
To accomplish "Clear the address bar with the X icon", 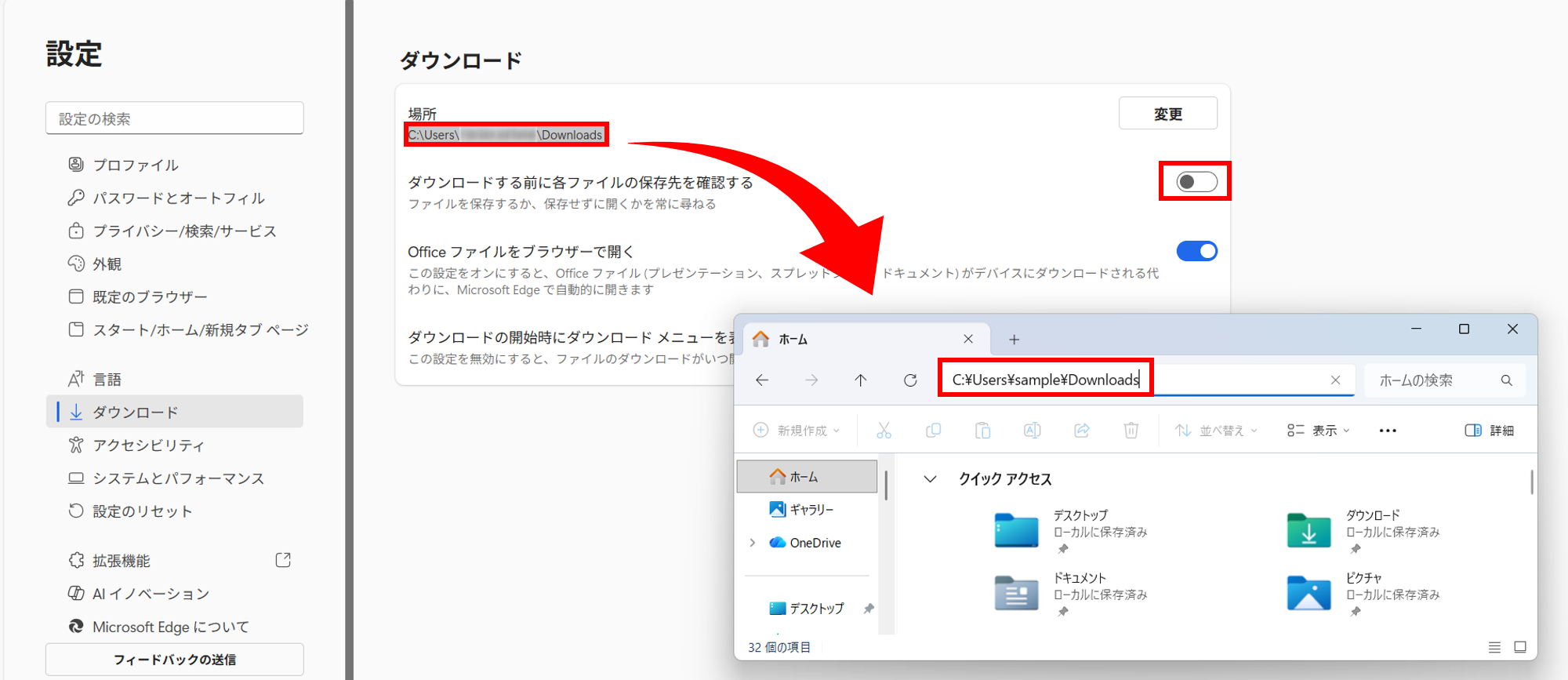I will pos(1335,380).
